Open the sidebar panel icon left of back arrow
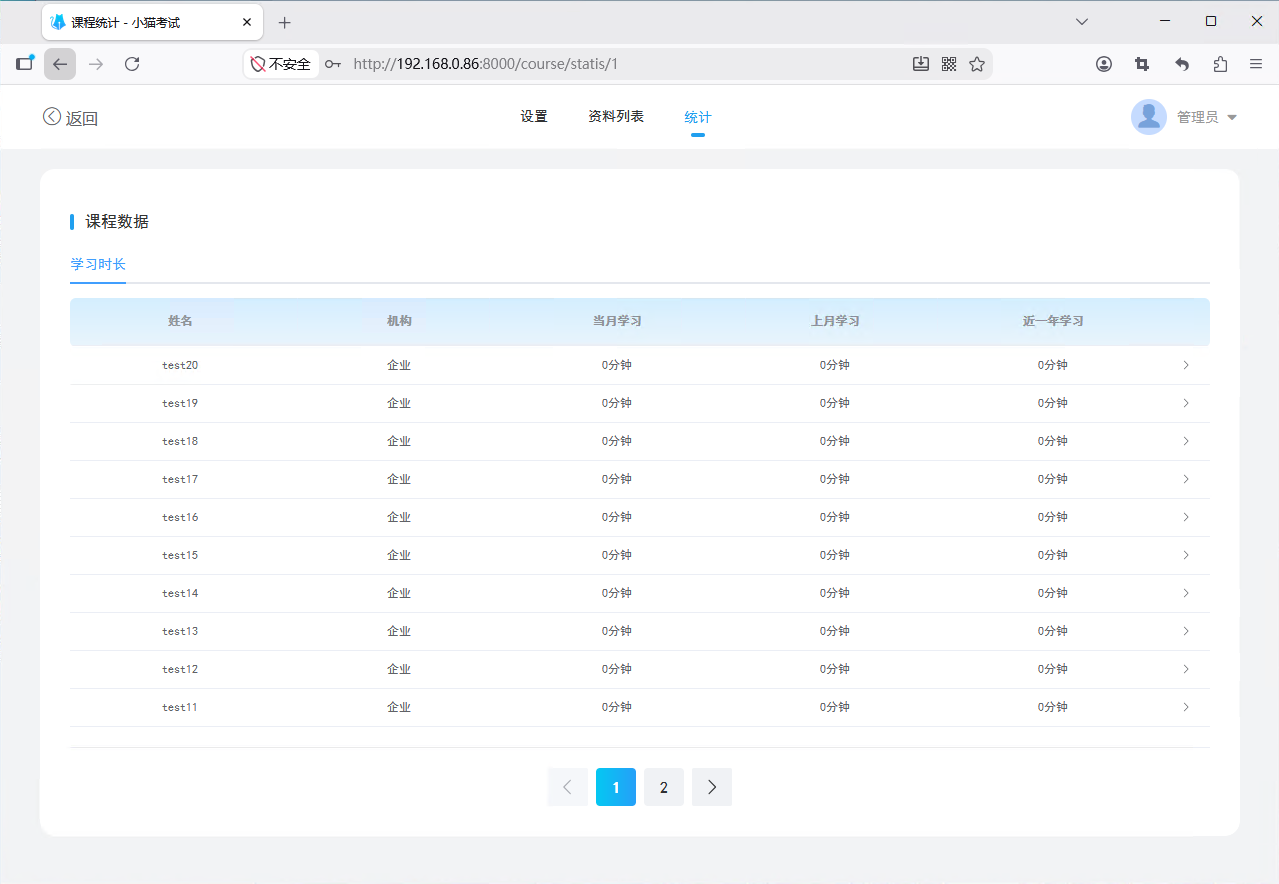This screenshot has height=884, width=1279. pyautogui.click(x=25, y=64)
